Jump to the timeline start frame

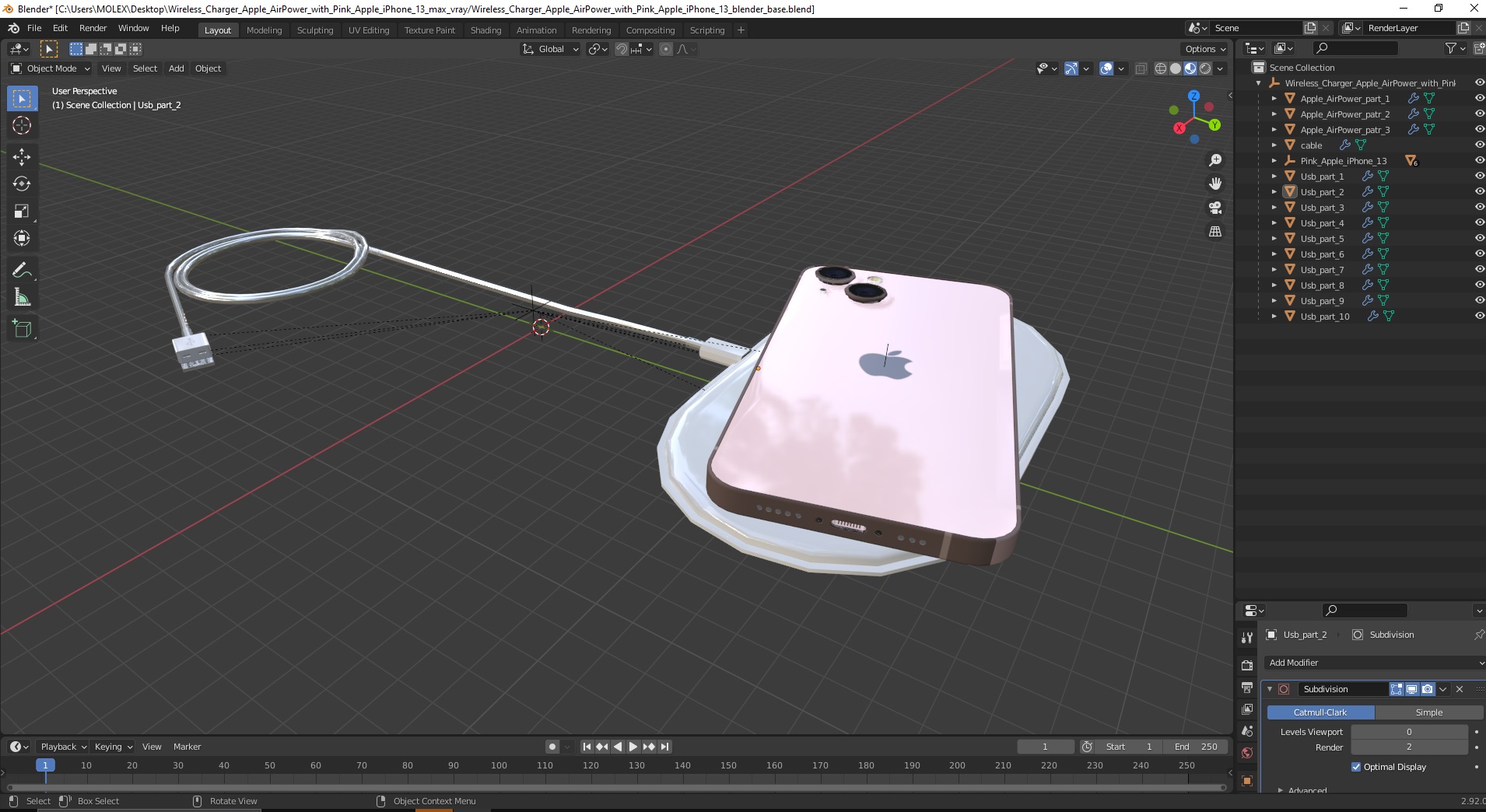coord(587,747)
